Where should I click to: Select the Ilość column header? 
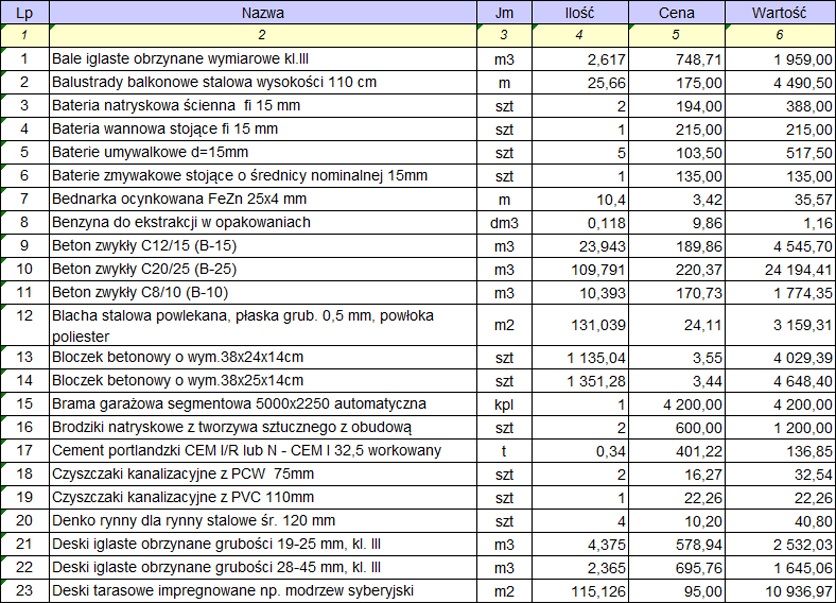click(580, 12)
